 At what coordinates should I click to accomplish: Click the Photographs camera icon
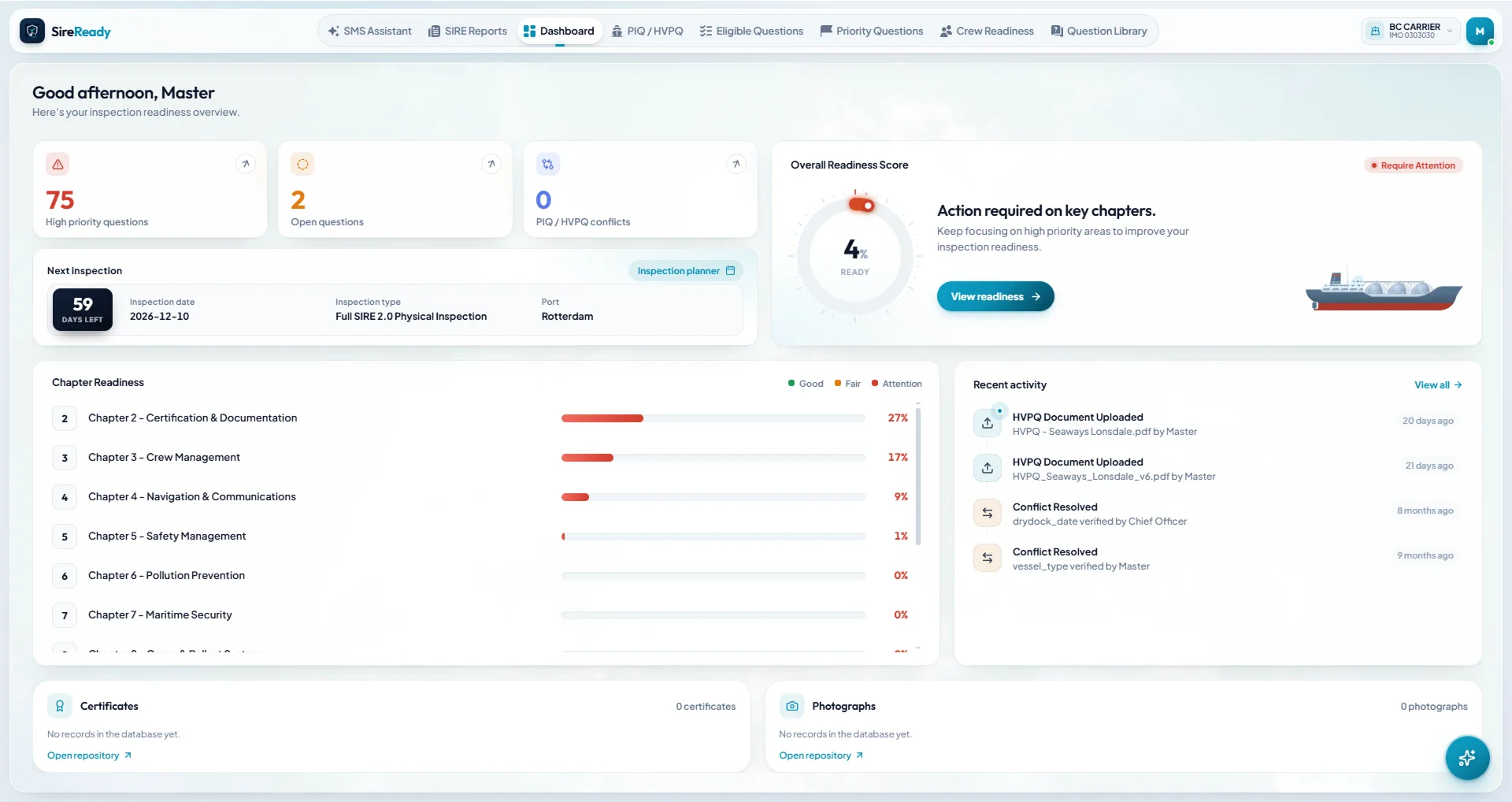coord(792,706)
